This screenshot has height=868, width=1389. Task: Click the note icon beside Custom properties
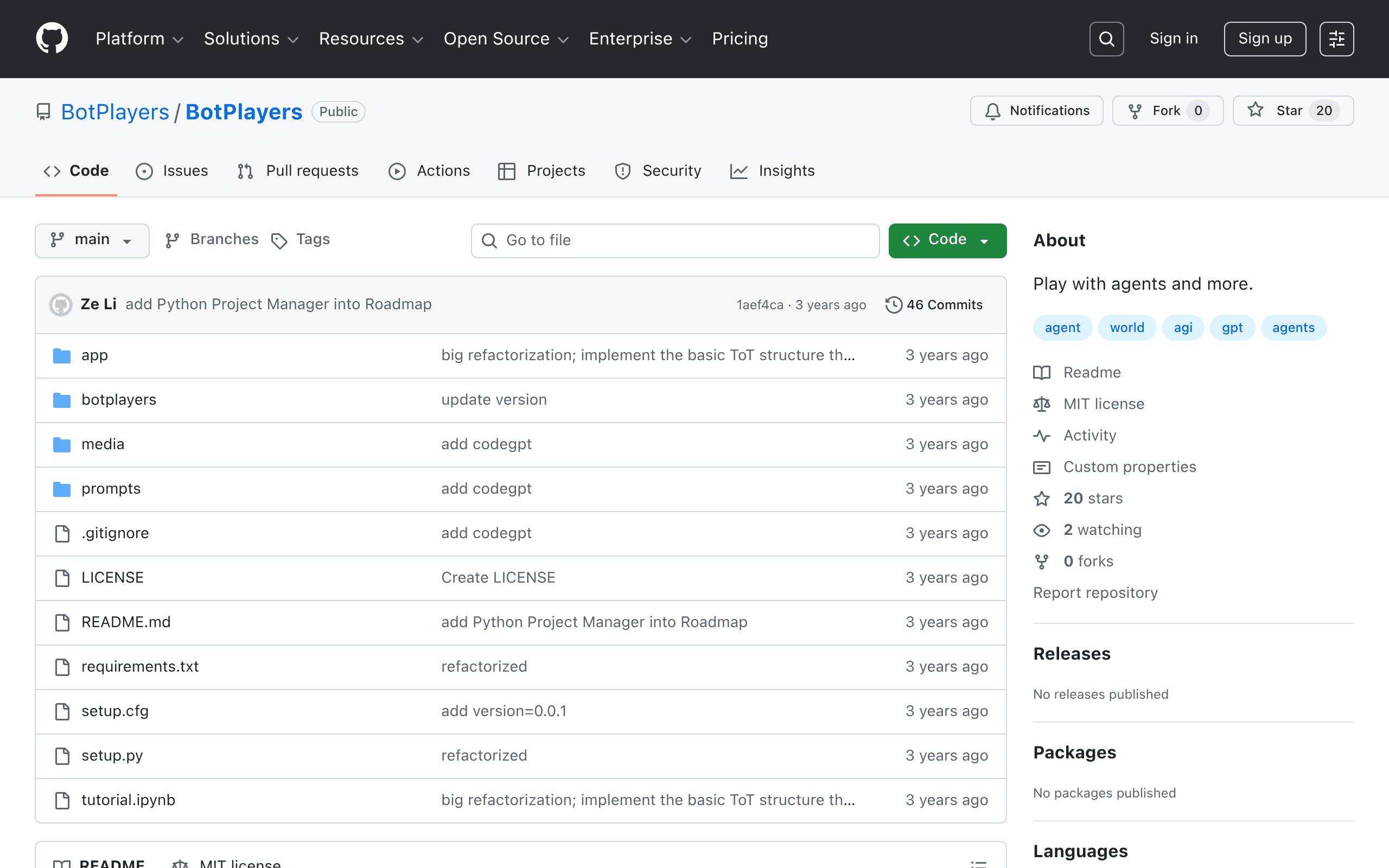point(1042,467)
